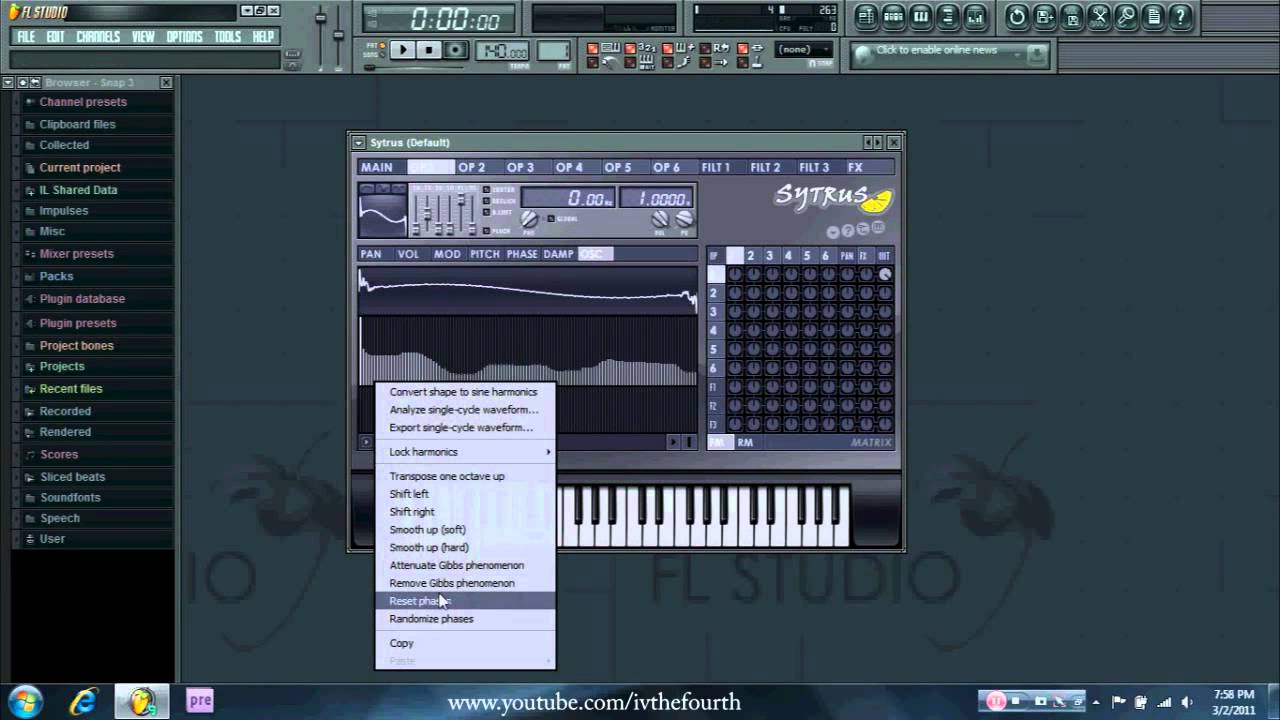Viewport: 1280px width, 720px height.
Task: Open the FILE menu
Action: 26,37
